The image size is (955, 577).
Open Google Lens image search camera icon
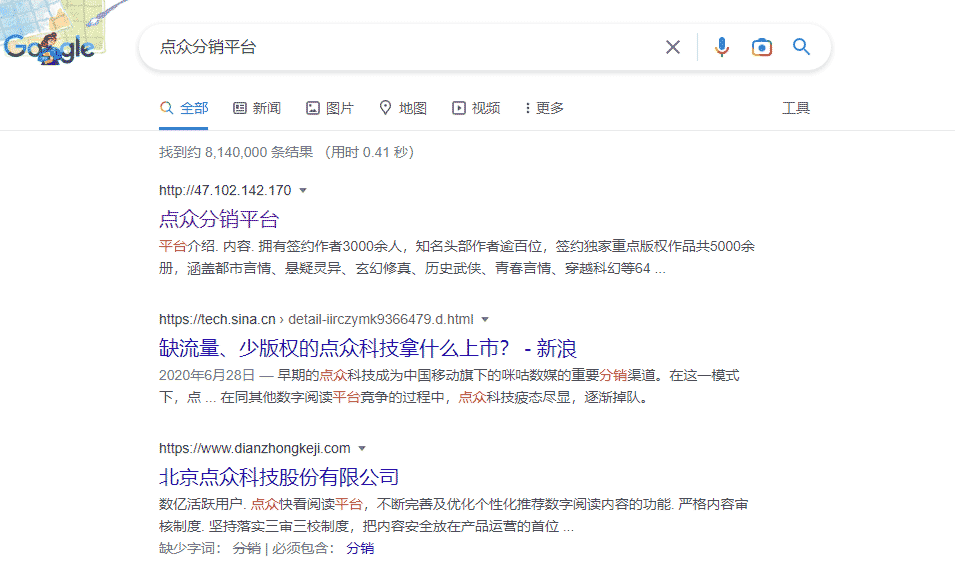[x=762, y=47]
